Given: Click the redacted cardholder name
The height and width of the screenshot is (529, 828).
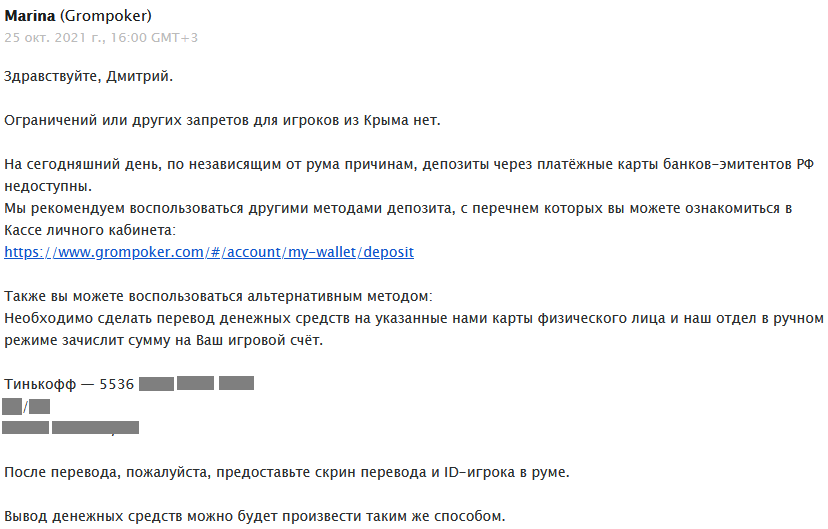Looking at the screenshot, I should (x=70, y=428).
